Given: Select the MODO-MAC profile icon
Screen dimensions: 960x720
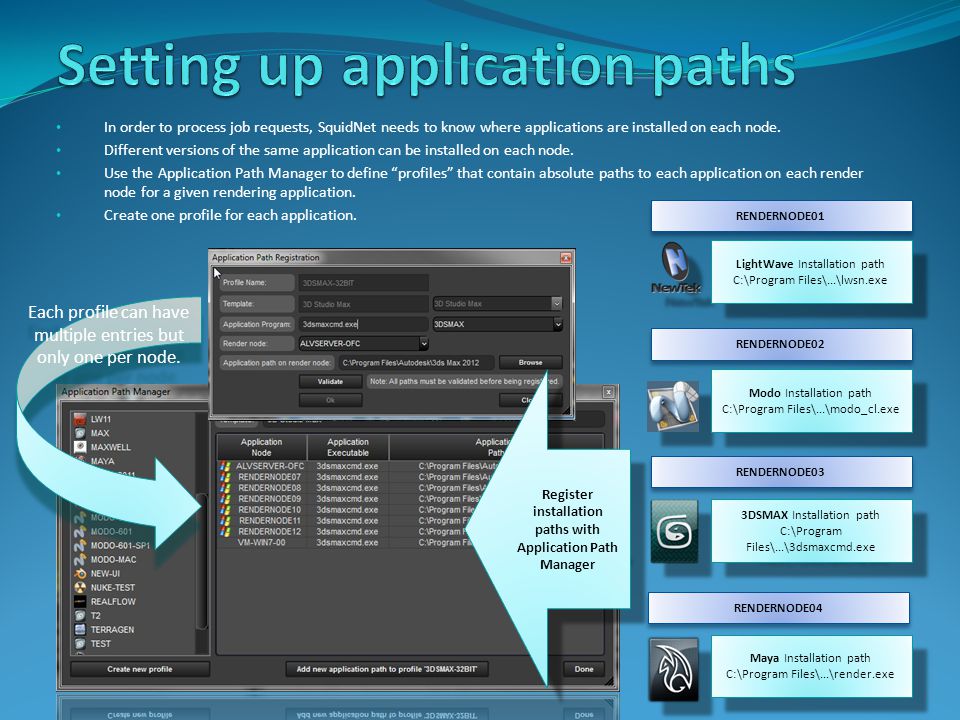Looking at the screenshot, I should [80, 560].
